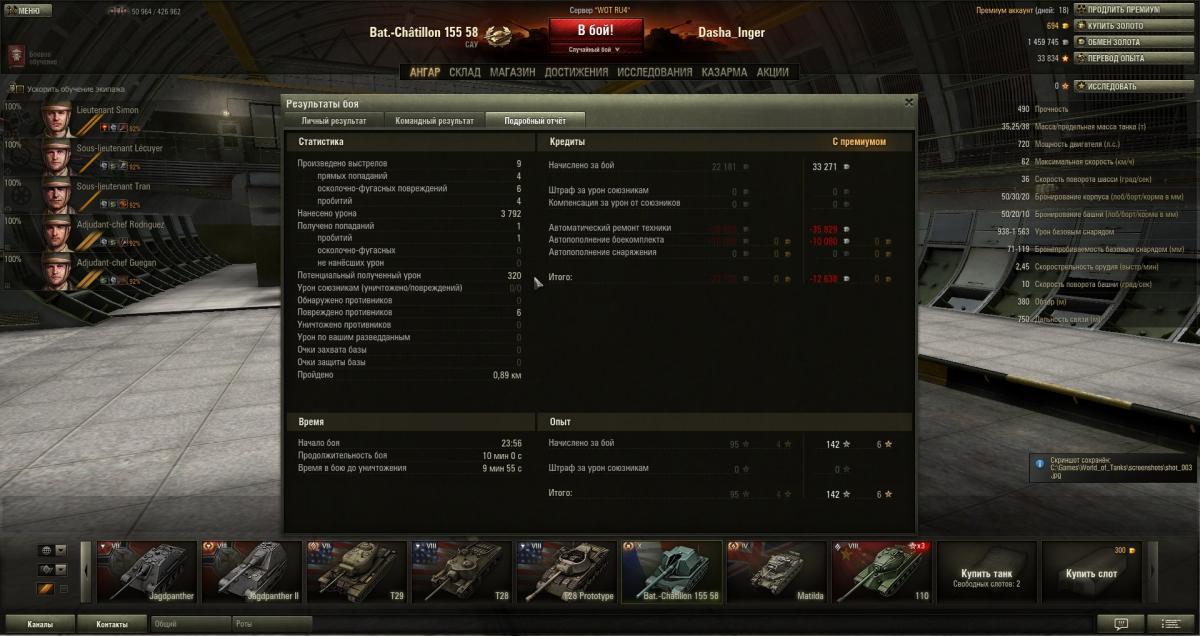Open the "Исследования" menu item
The image size is (1200, 636).
tap(655, 72)
